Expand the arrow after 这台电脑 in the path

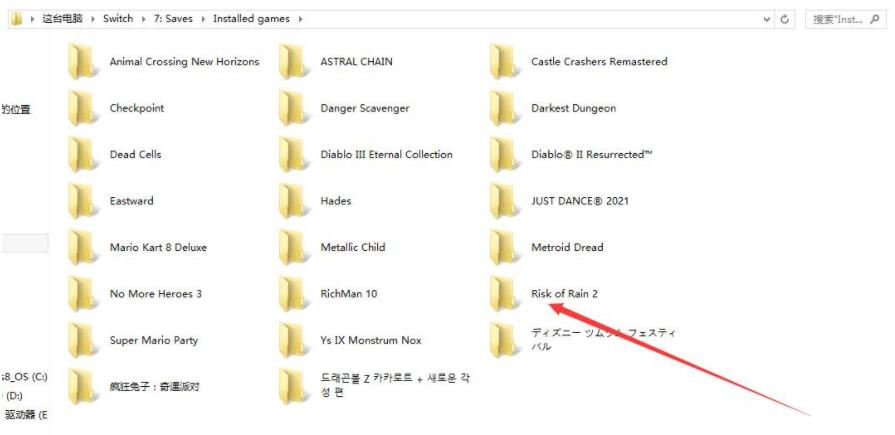pyautogui.click(x=93, y=19)
